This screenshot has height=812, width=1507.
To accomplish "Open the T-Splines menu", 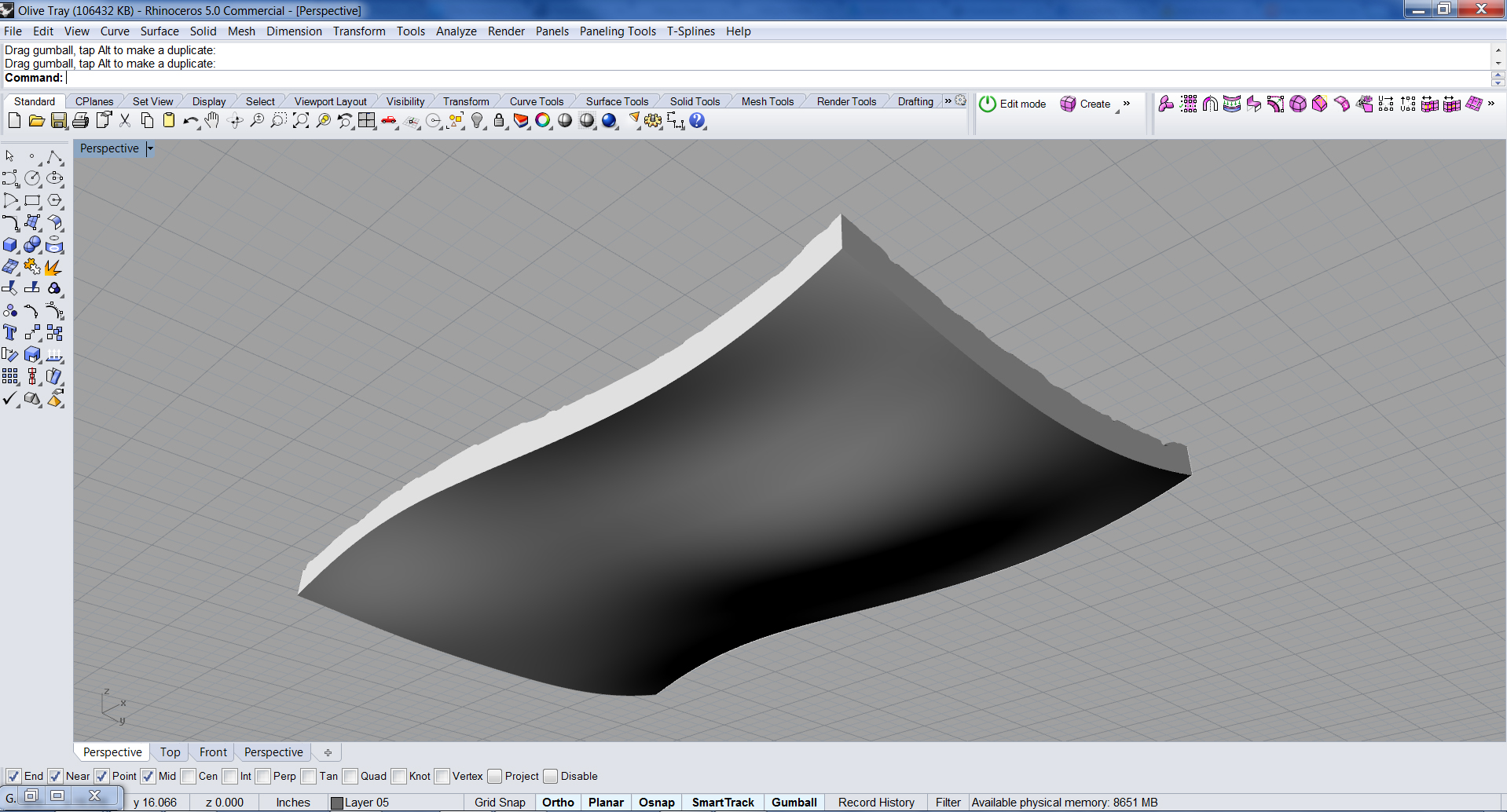I will coord(691,31).
